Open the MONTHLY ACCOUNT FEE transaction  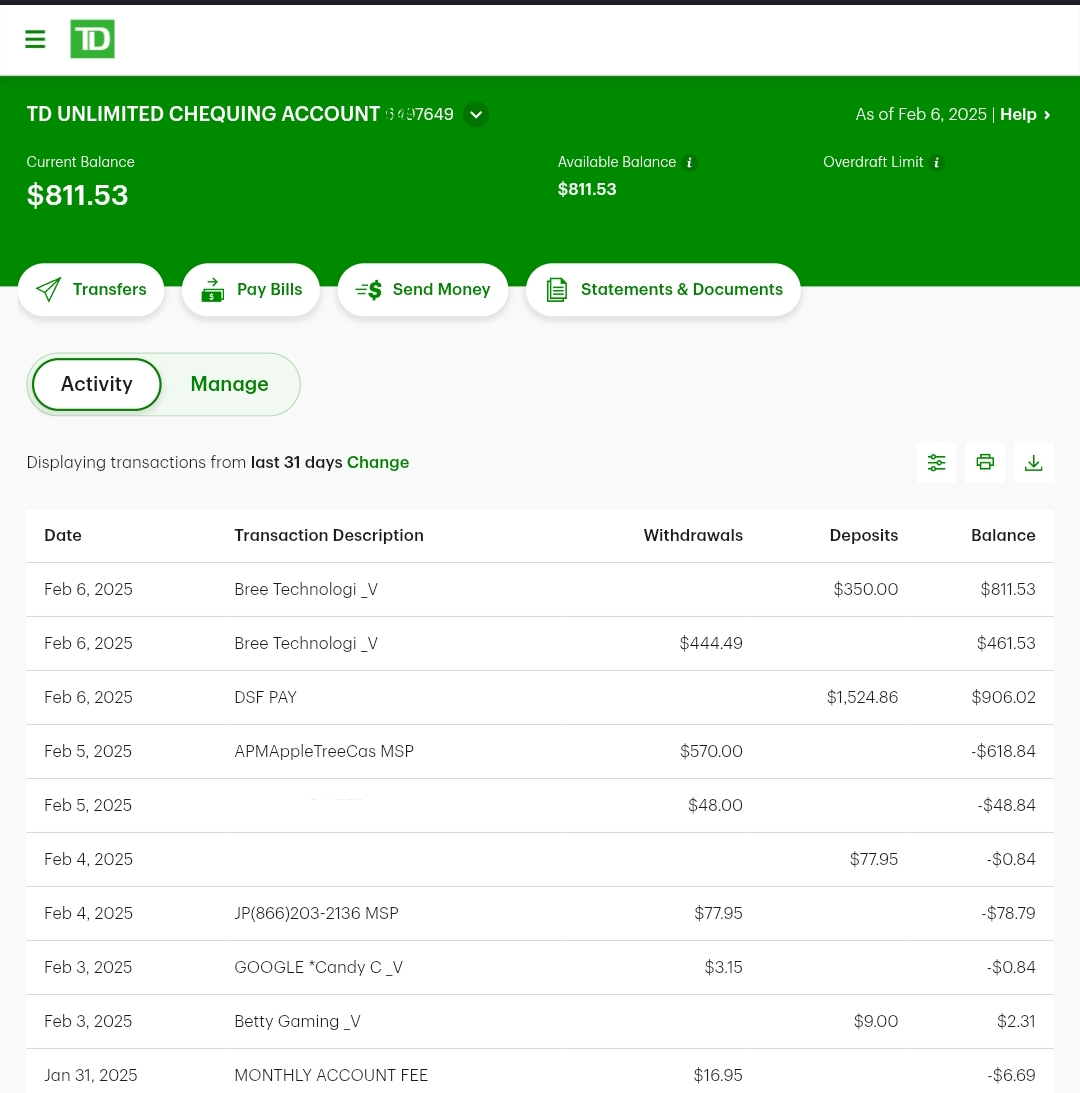pyautogui.click(x=330, y=1075)
